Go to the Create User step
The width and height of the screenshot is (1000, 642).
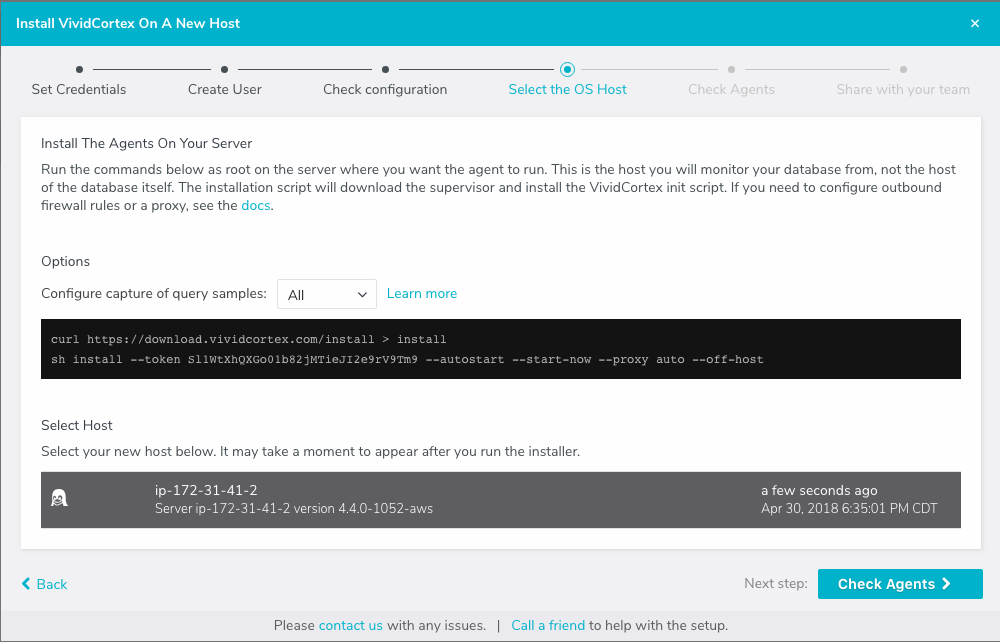click(224, 89)
